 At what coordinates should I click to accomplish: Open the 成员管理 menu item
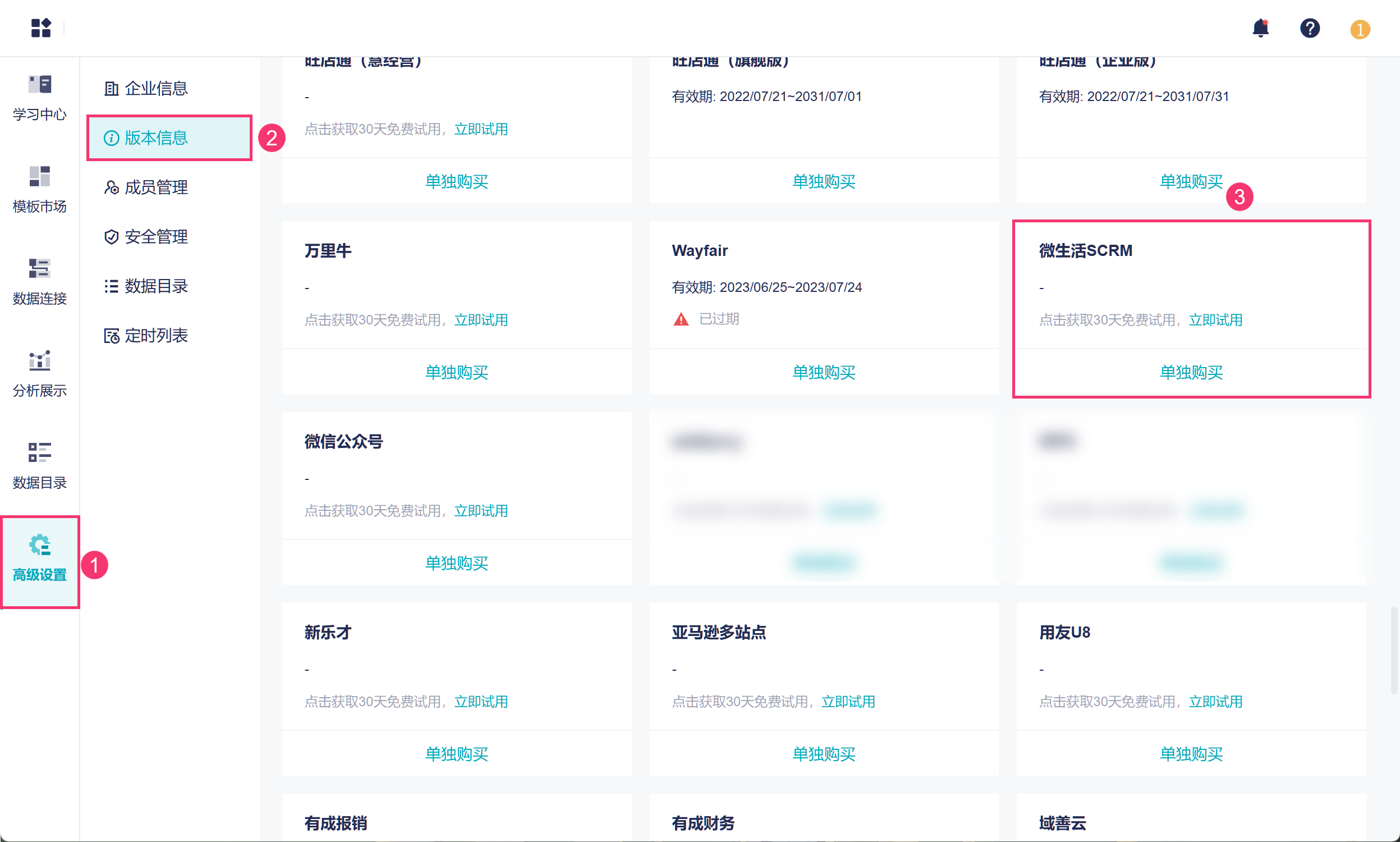pyautogui.click(x=155, y=187)
